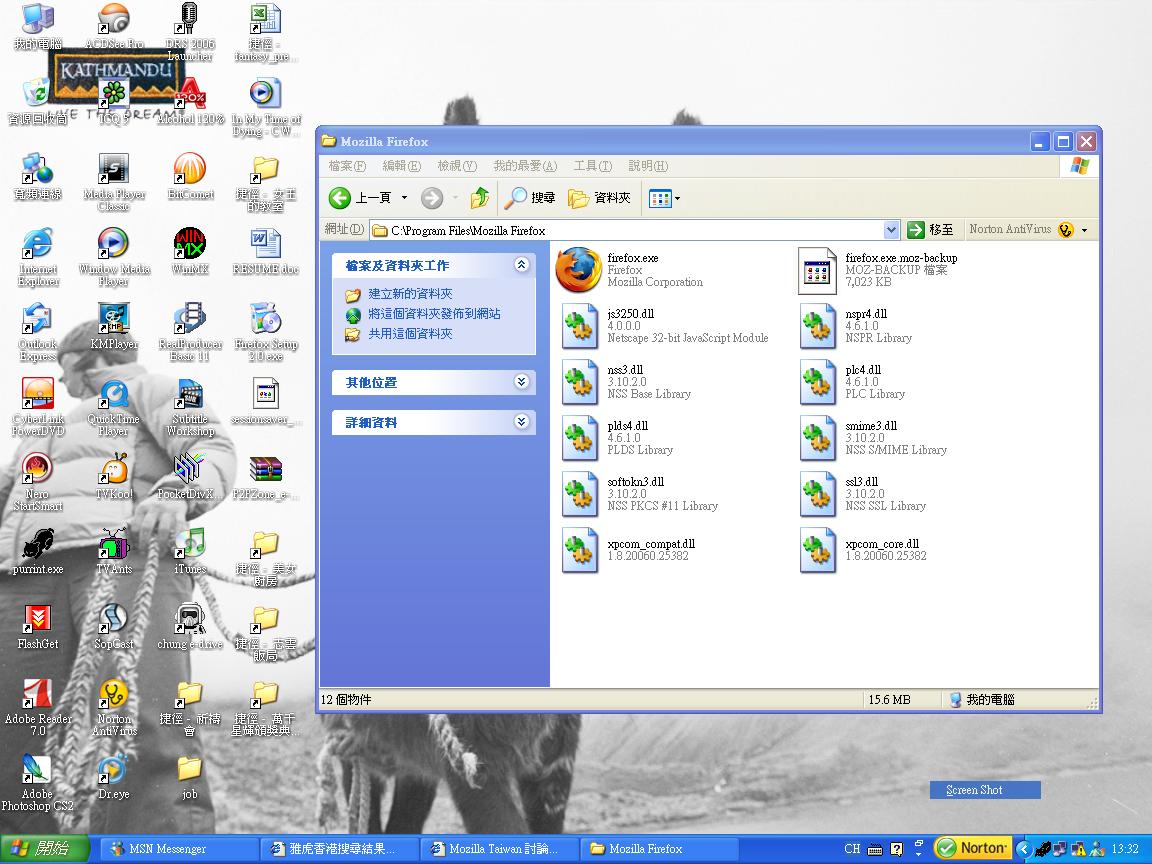This screenshot has width=1152, height=864.
Task: Click the Up folder toolbar icon
Action: point(480,198)
